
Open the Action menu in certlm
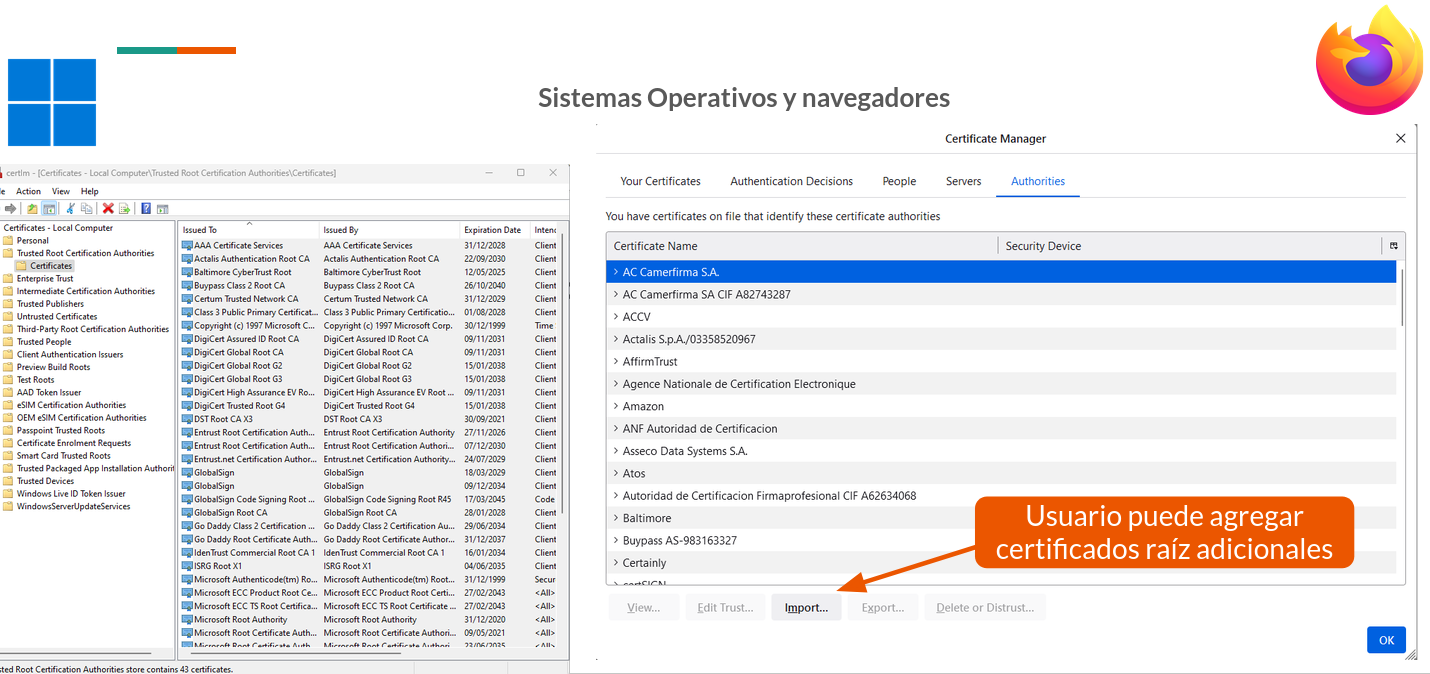[28, 191]
